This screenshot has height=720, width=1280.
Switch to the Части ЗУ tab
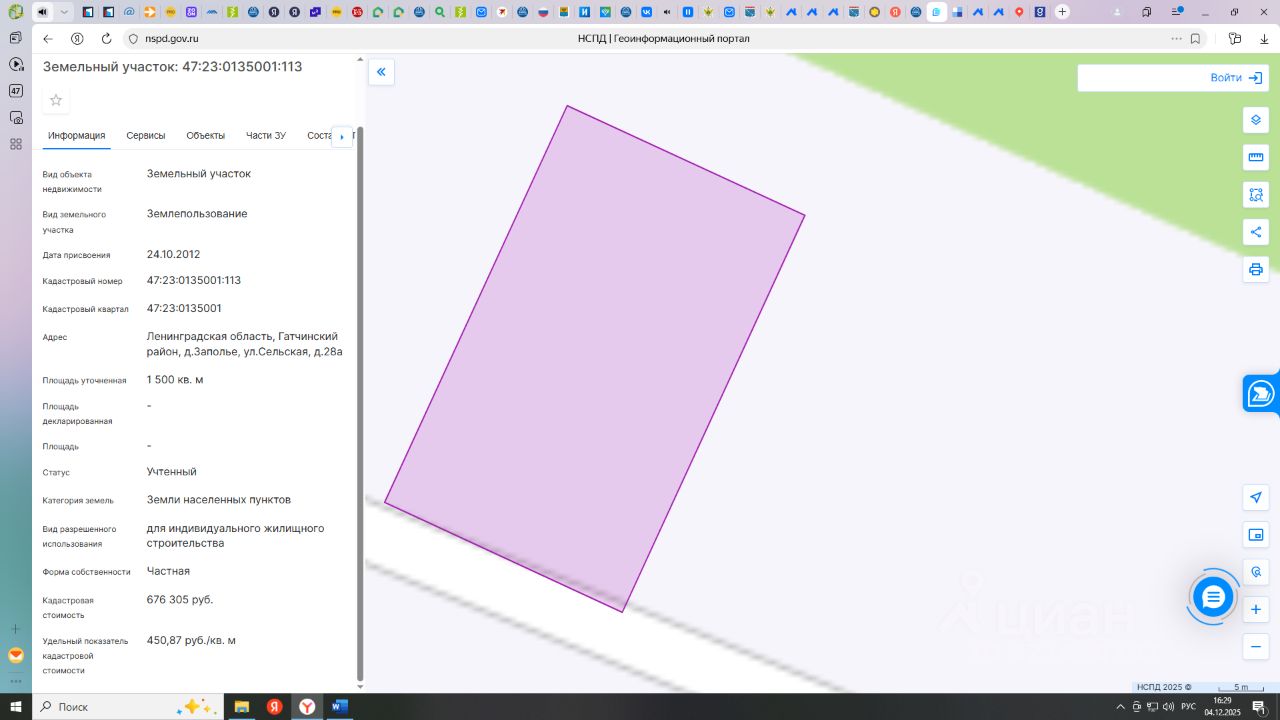click(x=266, y=136)
